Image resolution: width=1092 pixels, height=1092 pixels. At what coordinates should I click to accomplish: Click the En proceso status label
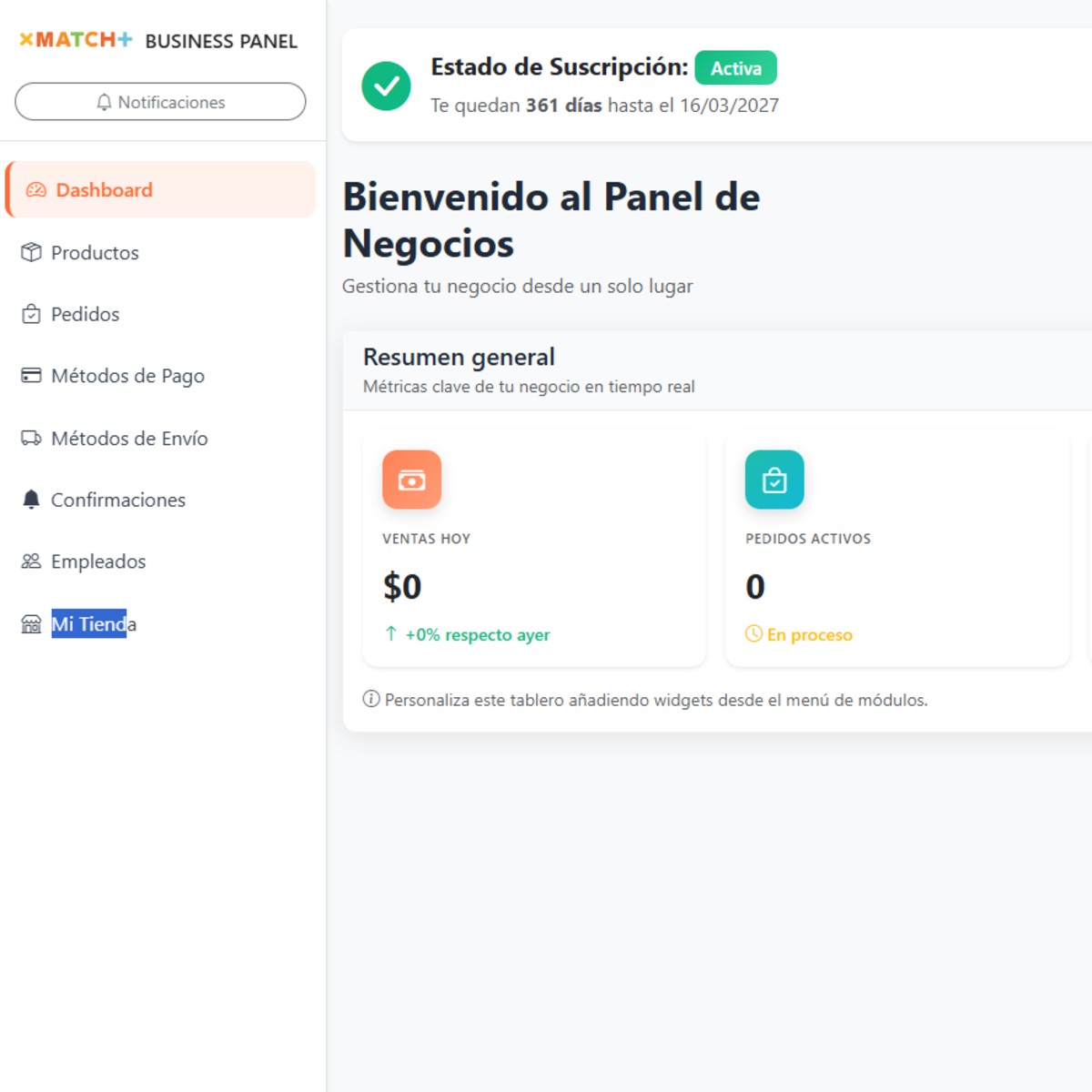point(809,635)
